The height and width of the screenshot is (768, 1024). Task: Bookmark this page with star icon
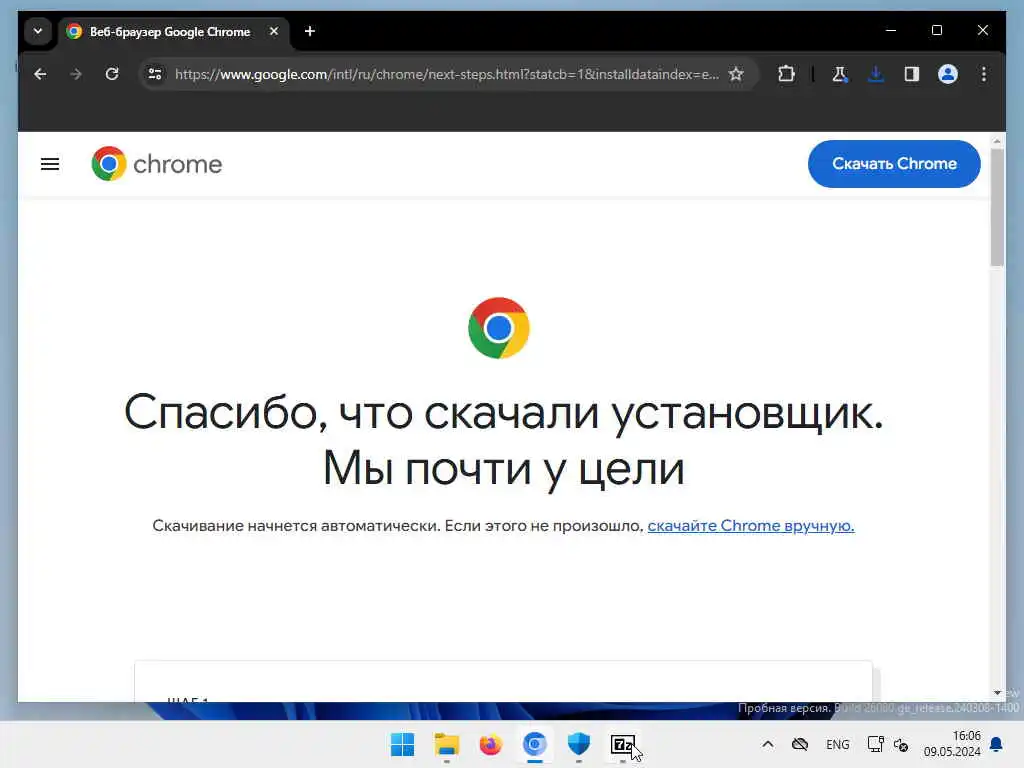click(736, 74)
